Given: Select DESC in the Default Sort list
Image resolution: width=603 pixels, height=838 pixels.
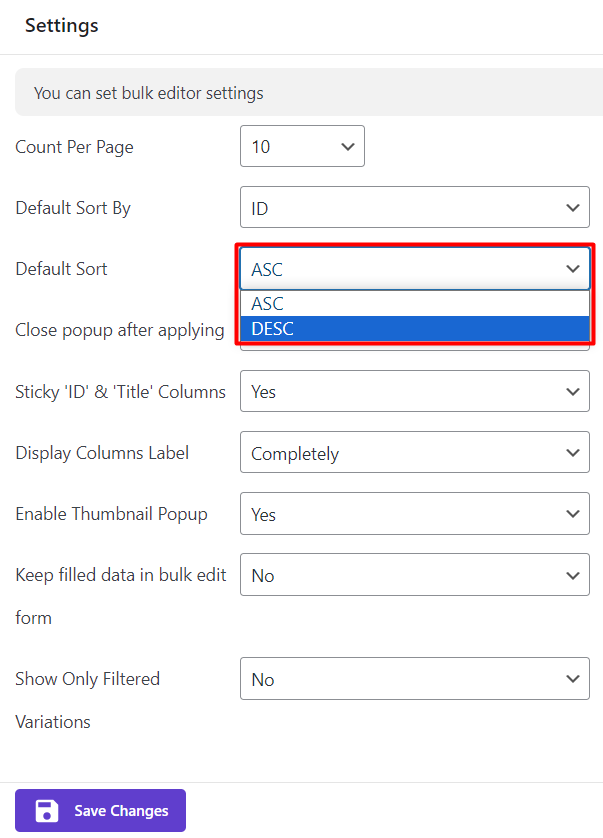Looking at the screenshot, I should [x=414, y=329].
